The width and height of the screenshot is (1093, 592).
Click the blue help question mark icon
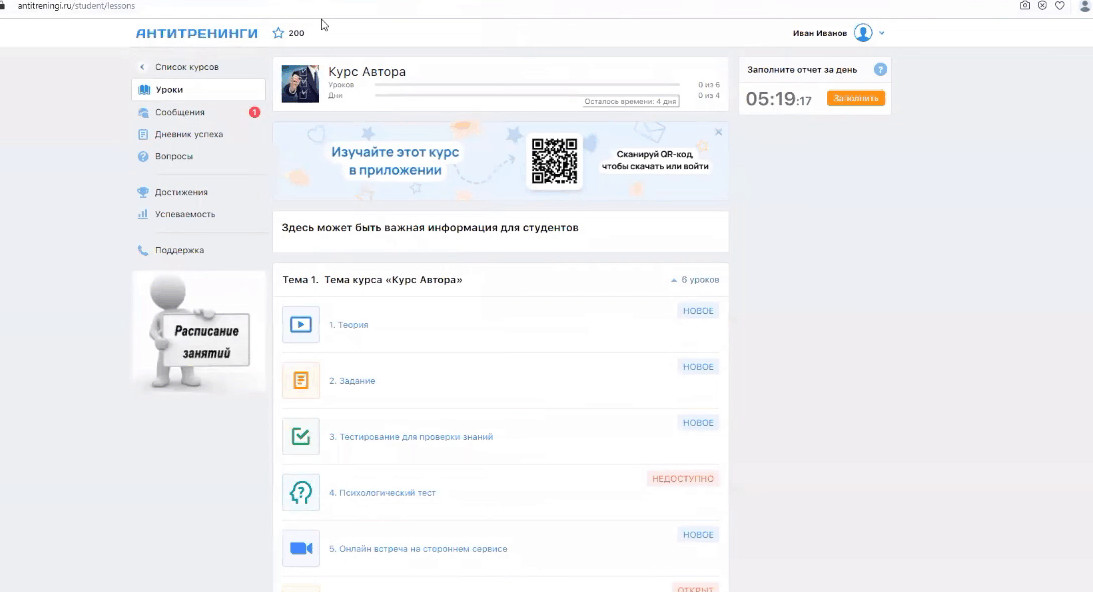(x=880, y=70)
